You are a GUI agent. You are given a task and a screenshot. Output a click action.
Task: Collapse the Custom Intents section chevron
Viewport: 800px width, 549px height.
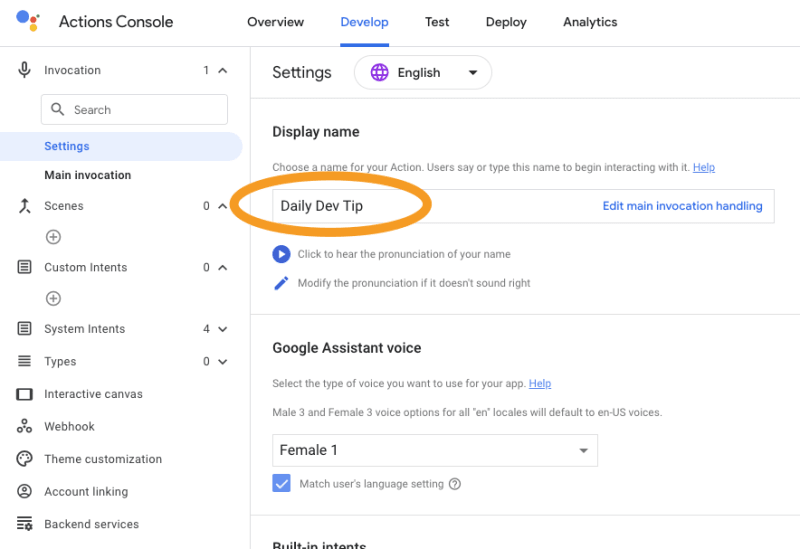coord(222,267)
